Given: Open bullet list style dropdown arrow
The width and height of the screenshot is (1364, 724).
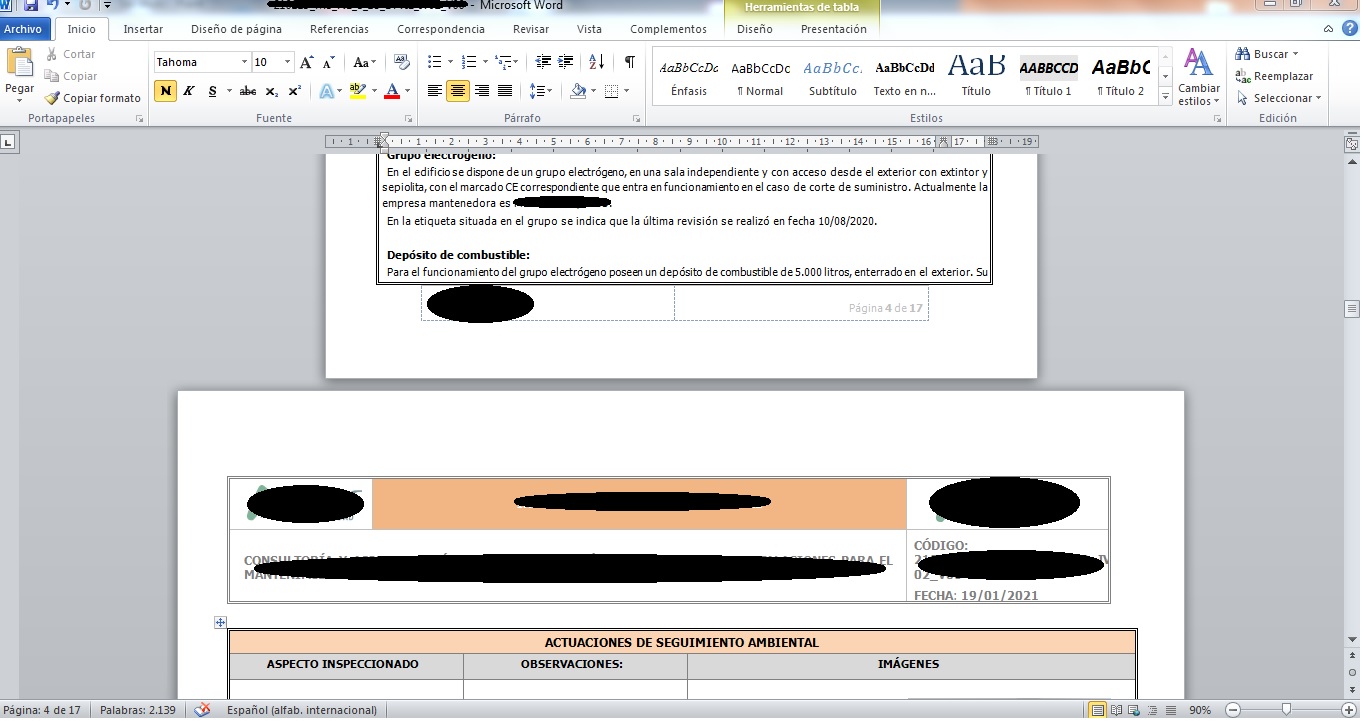Looking at the screenshot, I should 451,62.
